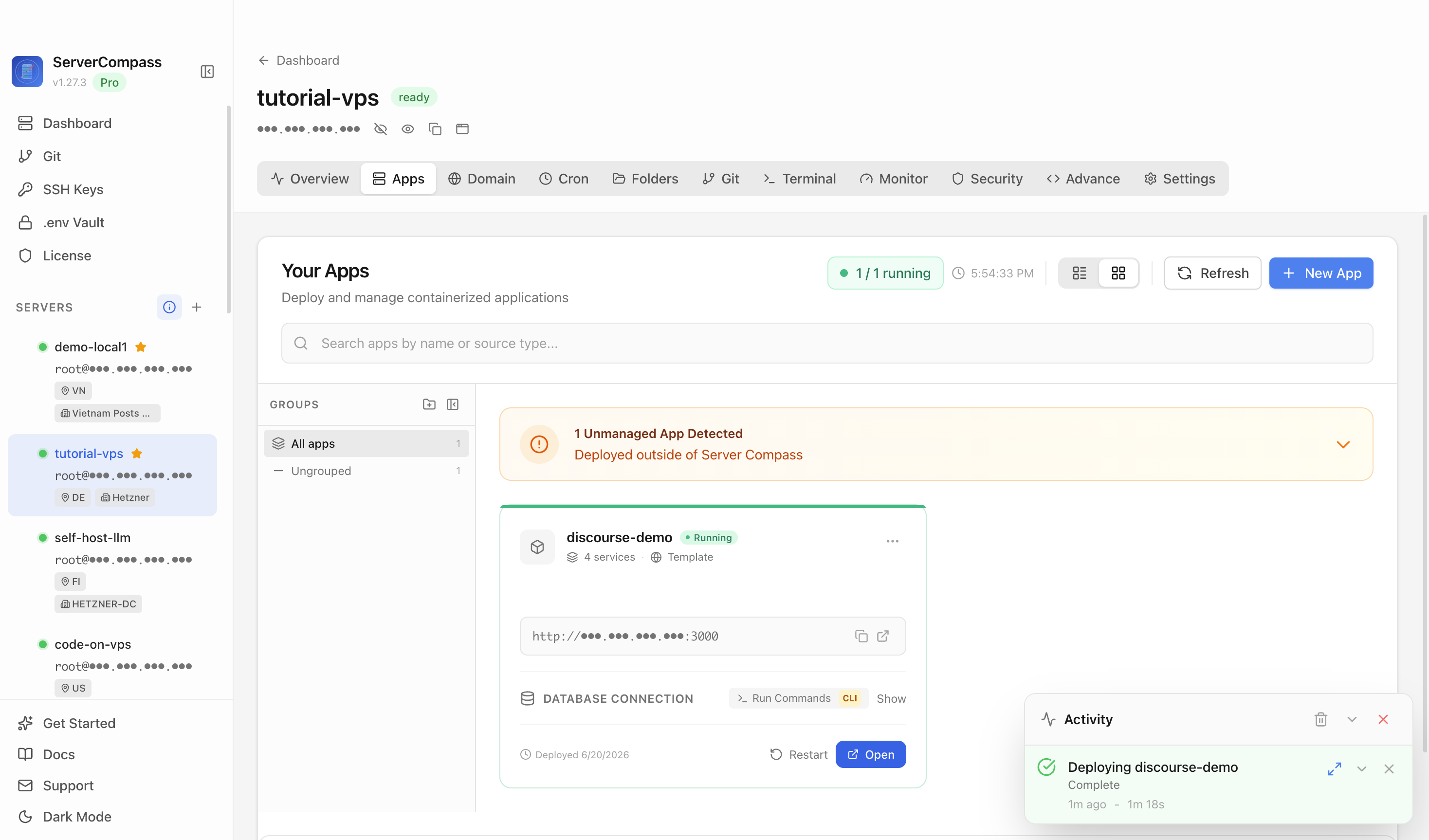Expand the Deploying discourse-demo details chevron
Screen dimensions: 1429x840
coord(1361,768)
